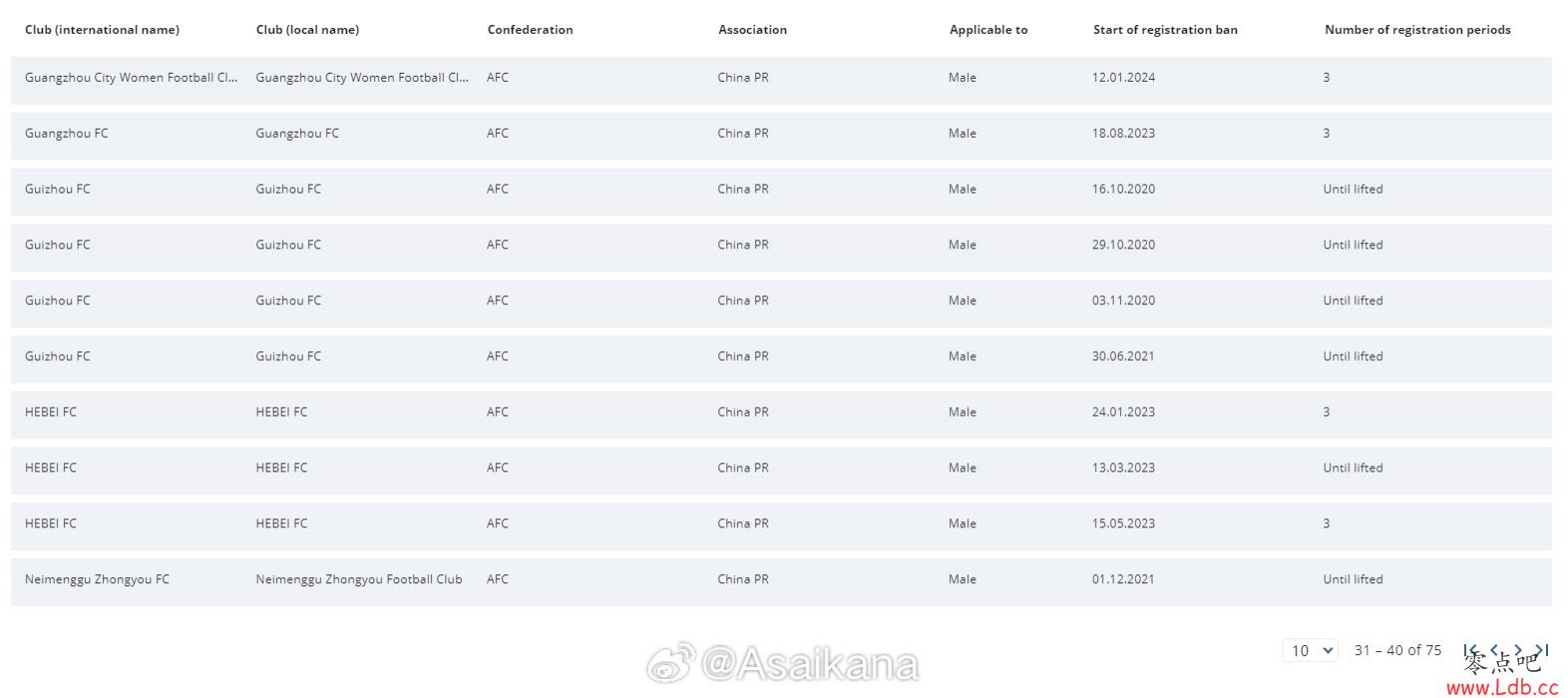Go to the previous page of results
1568x698 pixels.
pos(1494,650)
